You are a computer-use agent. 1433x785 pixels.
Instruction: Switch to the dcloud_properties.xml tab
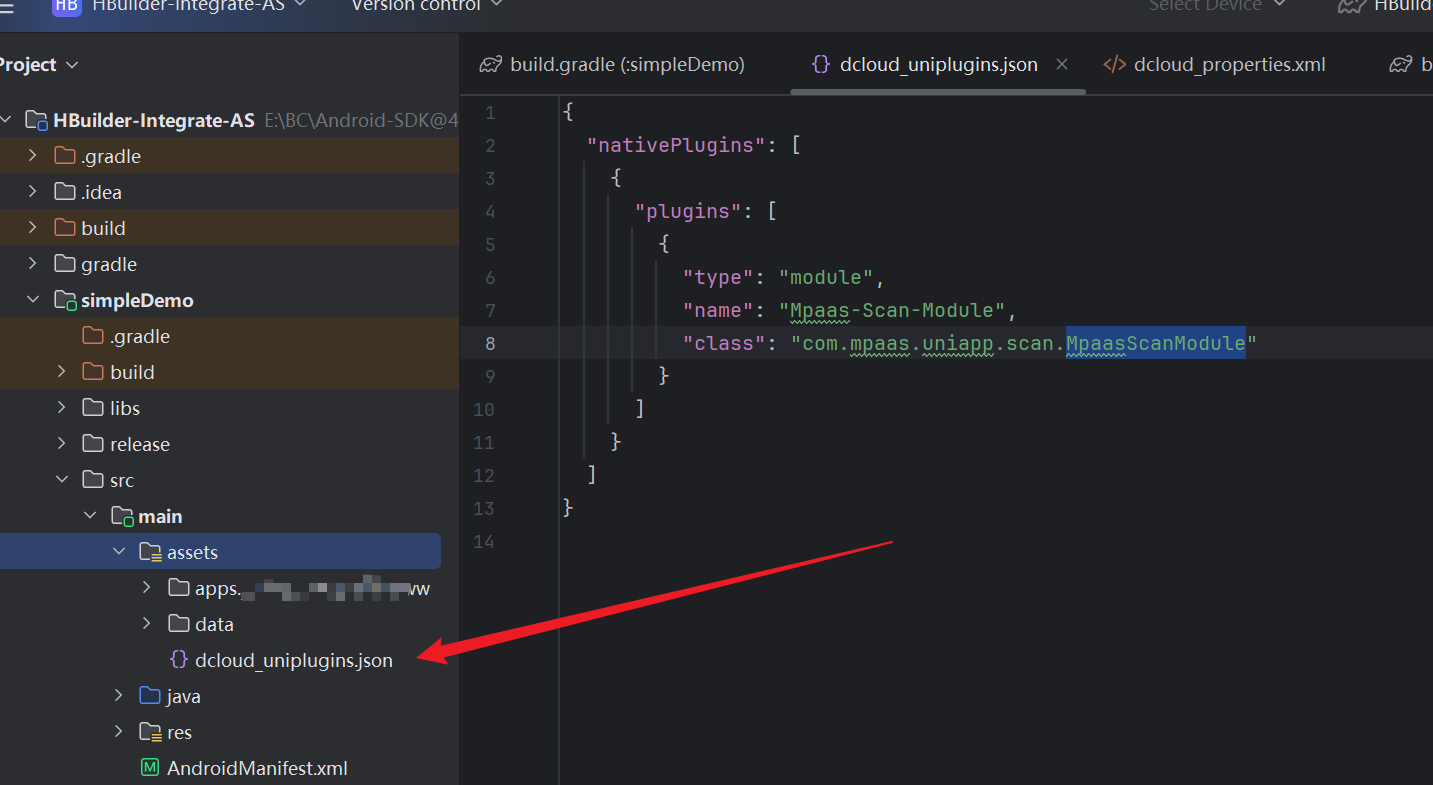point(1228,65)
